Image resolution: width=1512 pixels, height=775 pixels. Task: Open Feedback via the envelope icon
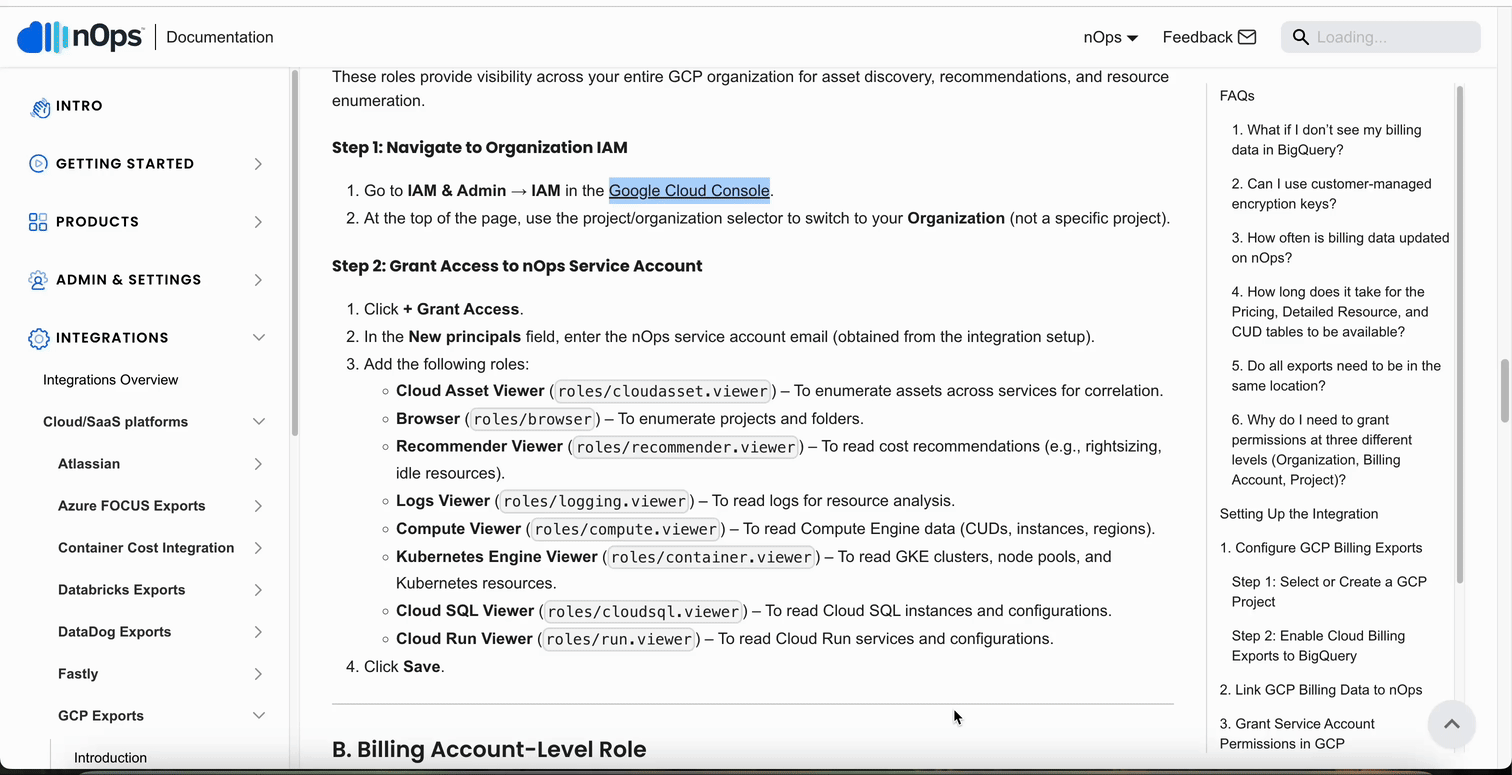point(1247,36)
